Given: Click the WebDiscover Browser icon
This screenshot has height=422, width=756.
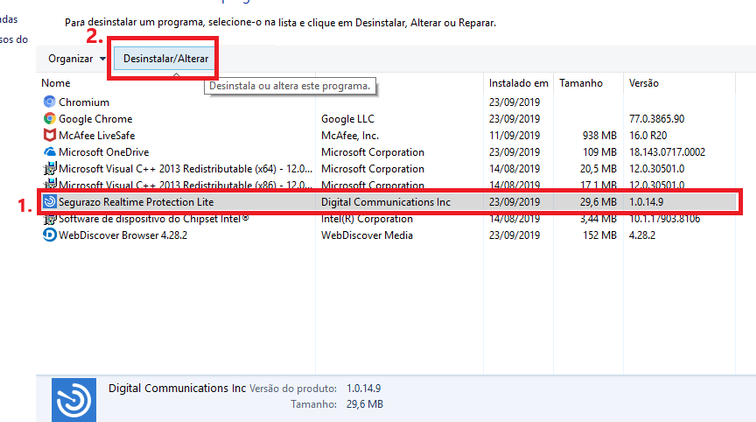Looking at the screenshot, I should (x=49, y=235).
